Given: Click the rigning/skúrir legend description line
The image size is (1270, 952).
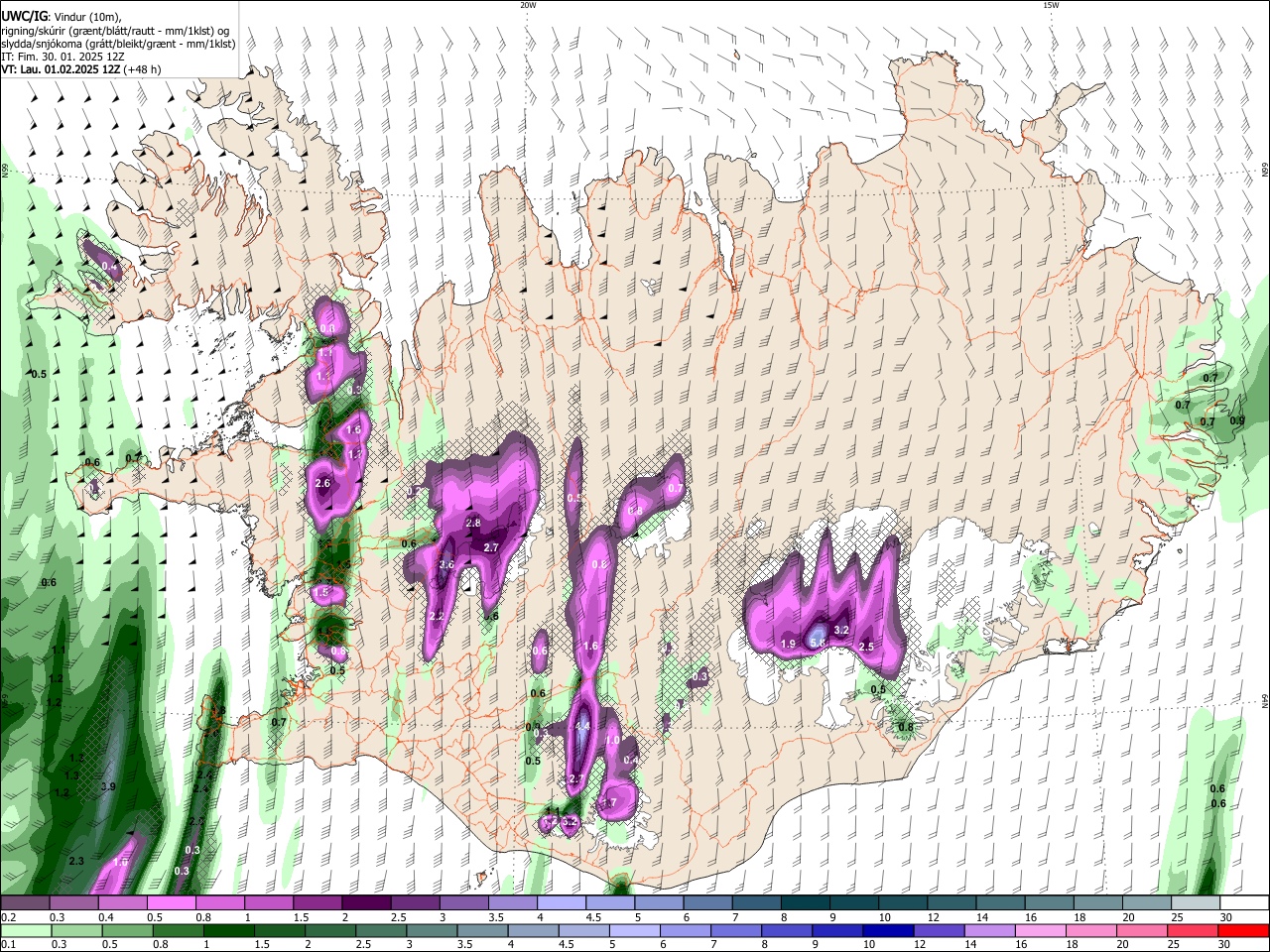Looking at the screenshot, I should [116, 30].
